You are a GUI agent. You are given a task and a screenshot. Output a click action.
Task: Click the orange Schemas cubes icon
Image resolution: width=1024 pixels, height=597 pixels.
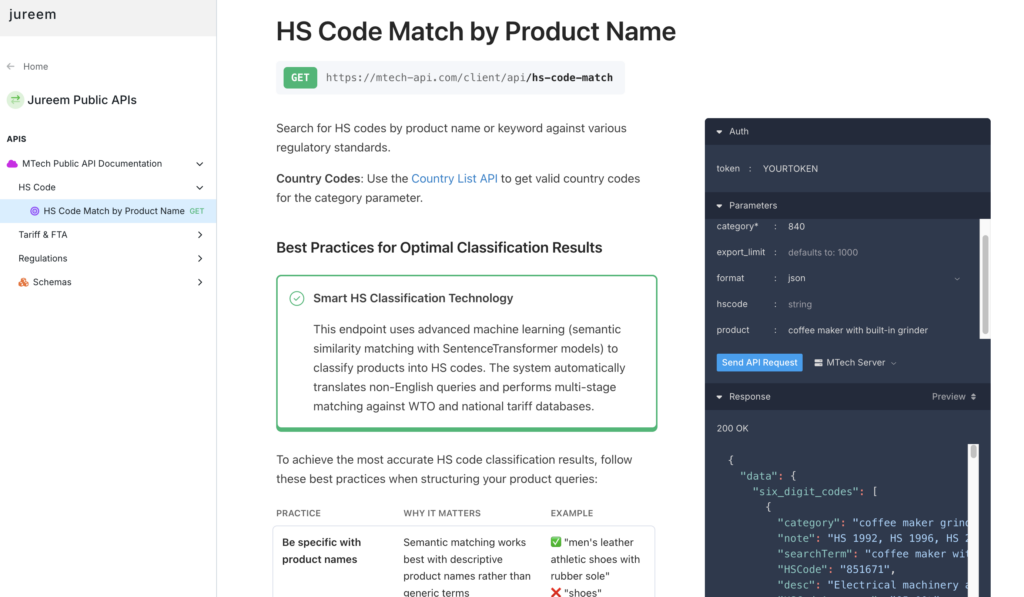(24, 282)
